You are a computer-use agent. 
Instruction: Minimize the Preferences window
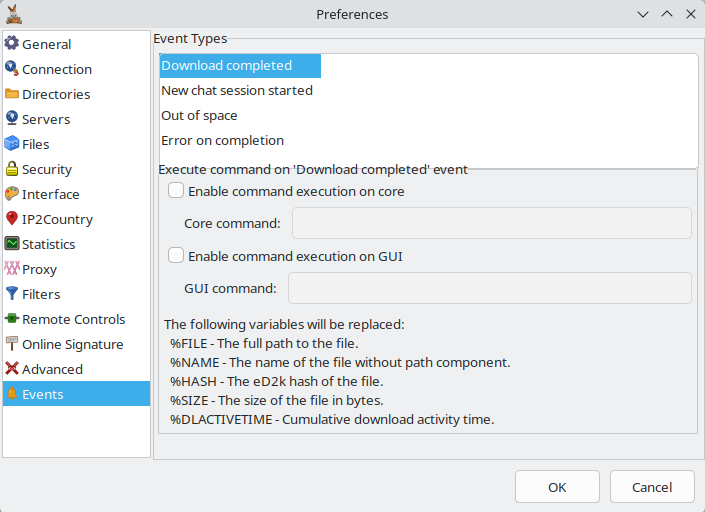coord(643,14)
